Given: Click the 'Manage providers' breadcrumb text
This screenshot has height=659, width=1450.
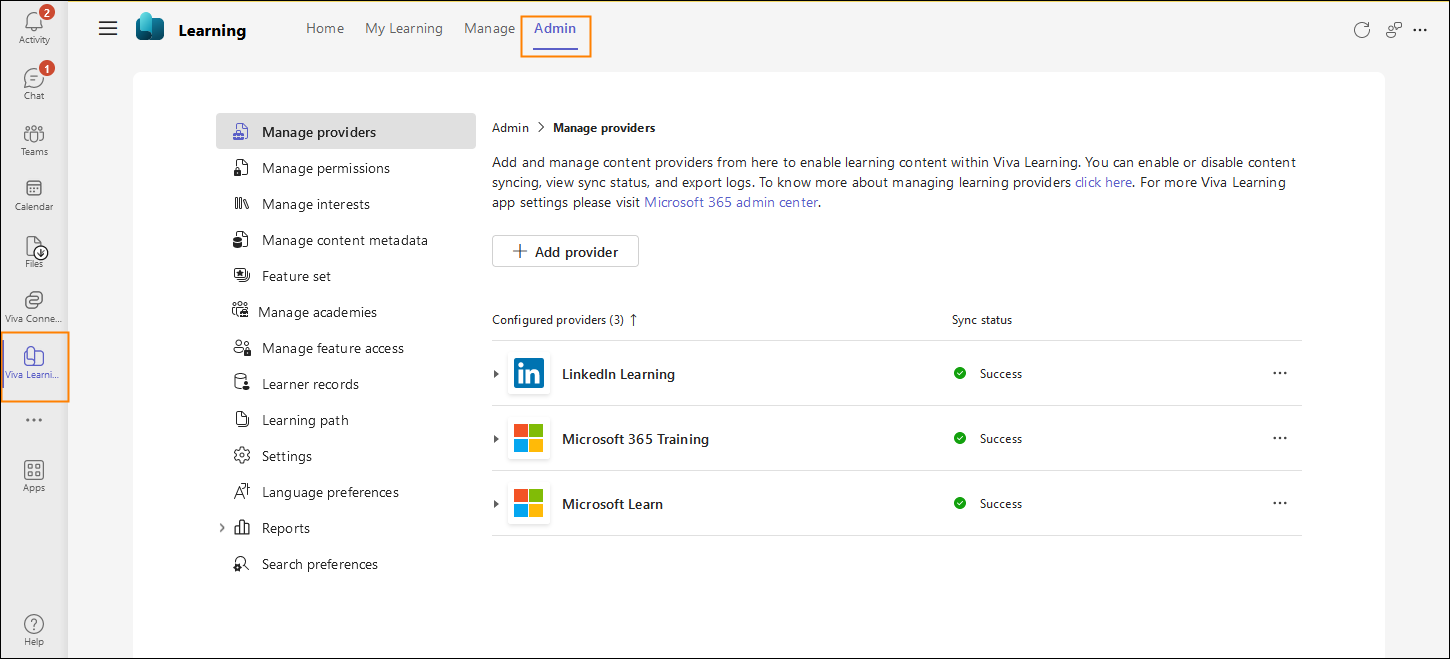Looking at the screenshot, I should point(604,128).
